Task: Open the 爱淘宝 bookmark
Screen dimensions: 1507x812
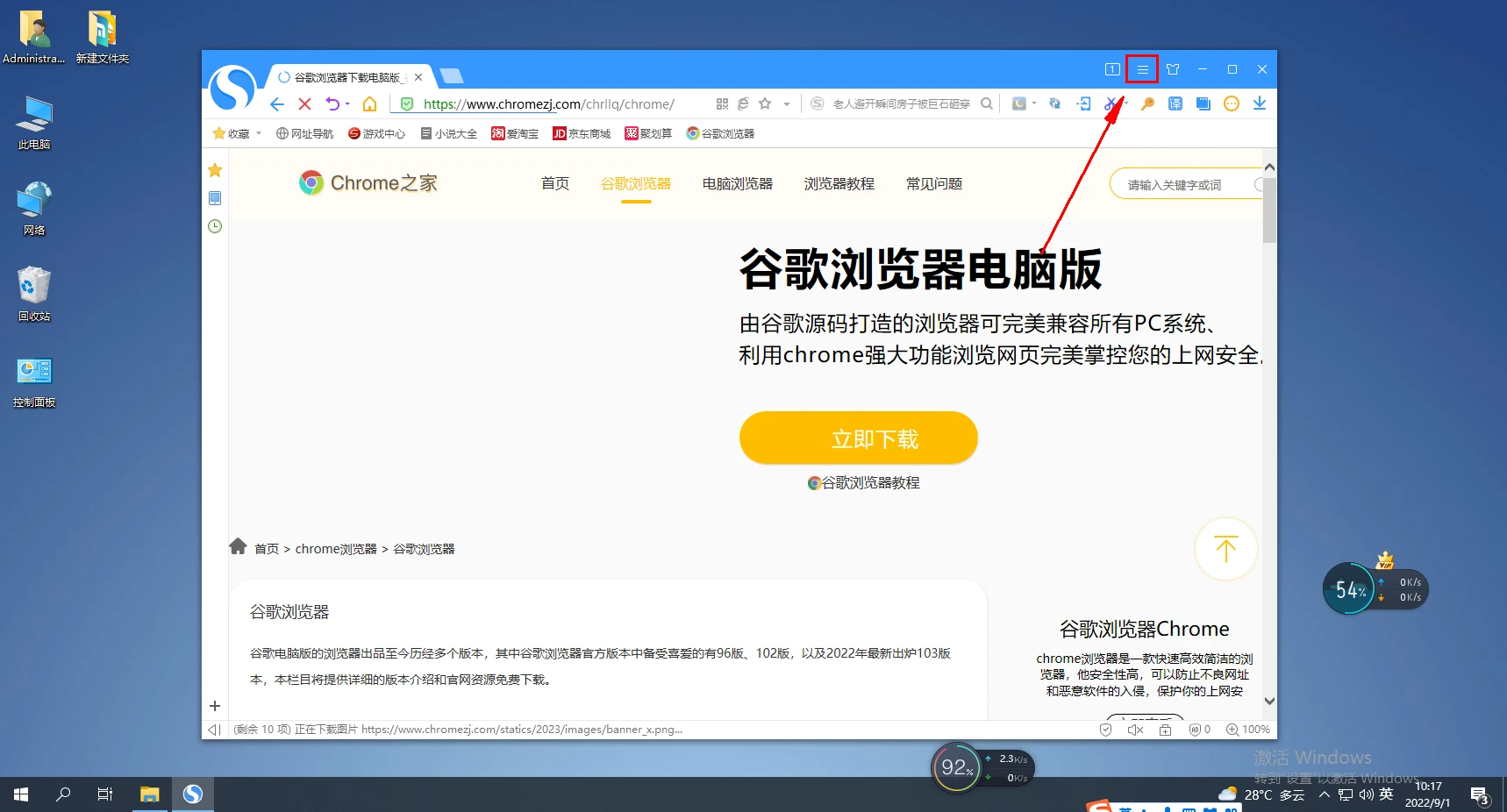Action: 515,133
